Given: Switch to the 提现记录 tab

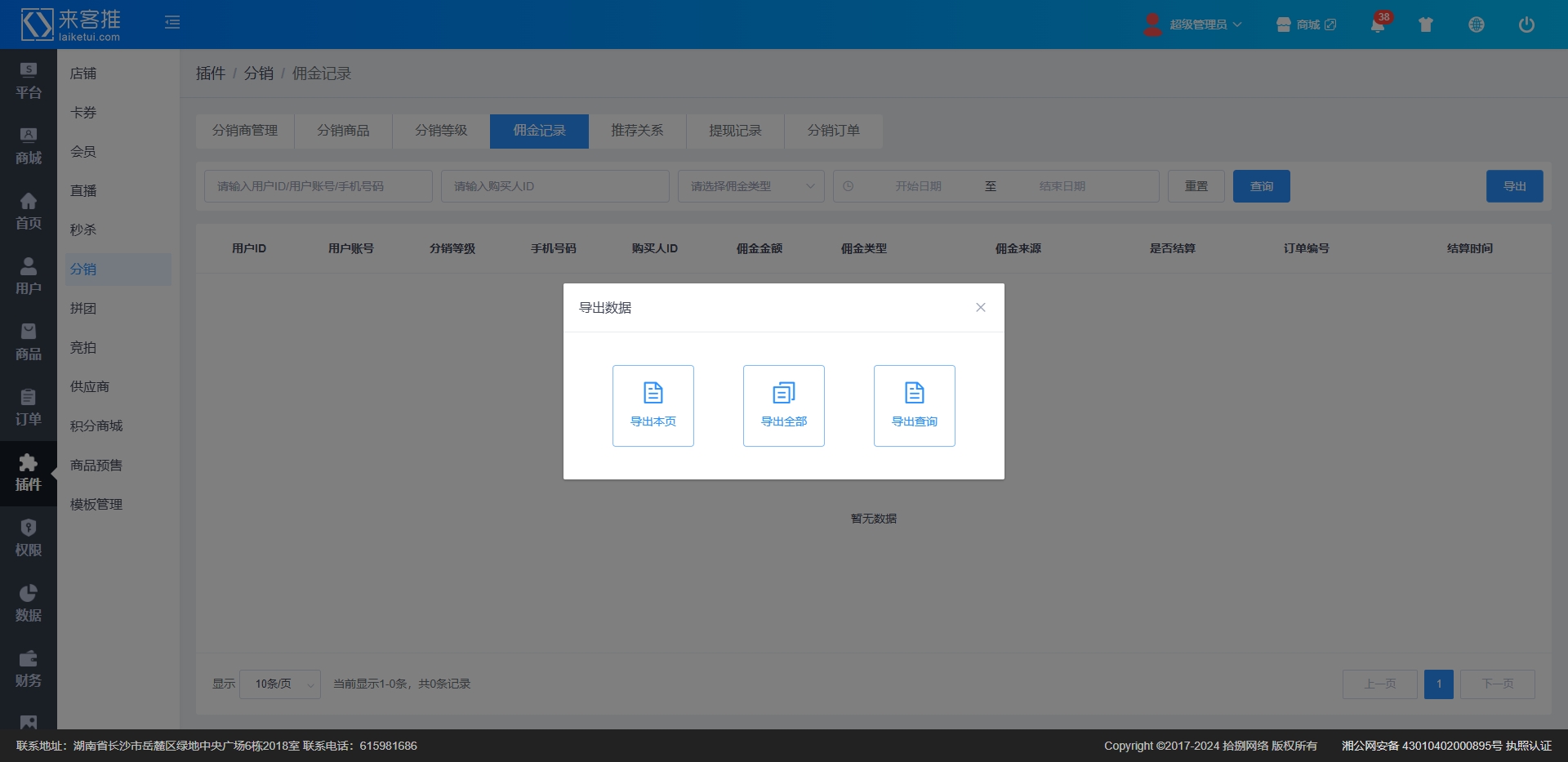Looking at the screenshot, I should pos(735,131).
